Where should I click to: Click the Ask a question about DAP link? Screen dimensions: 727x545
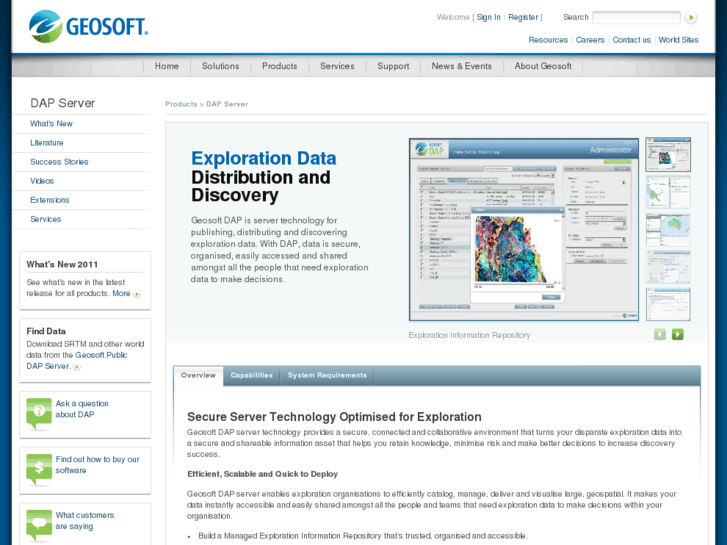tap(82, 409)
